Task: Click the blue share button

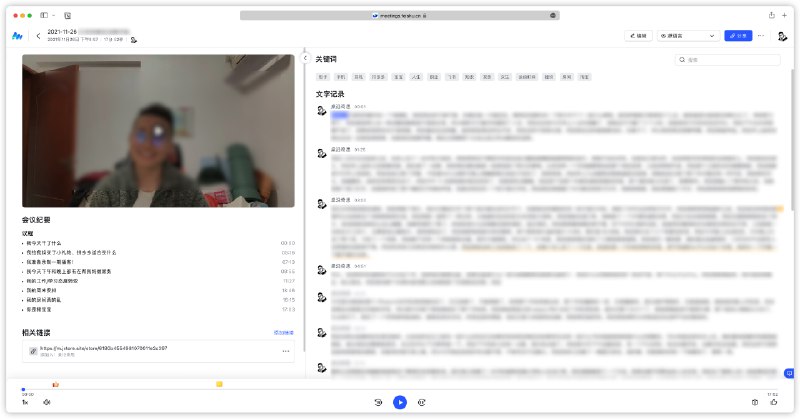Action: pos(739,36)
